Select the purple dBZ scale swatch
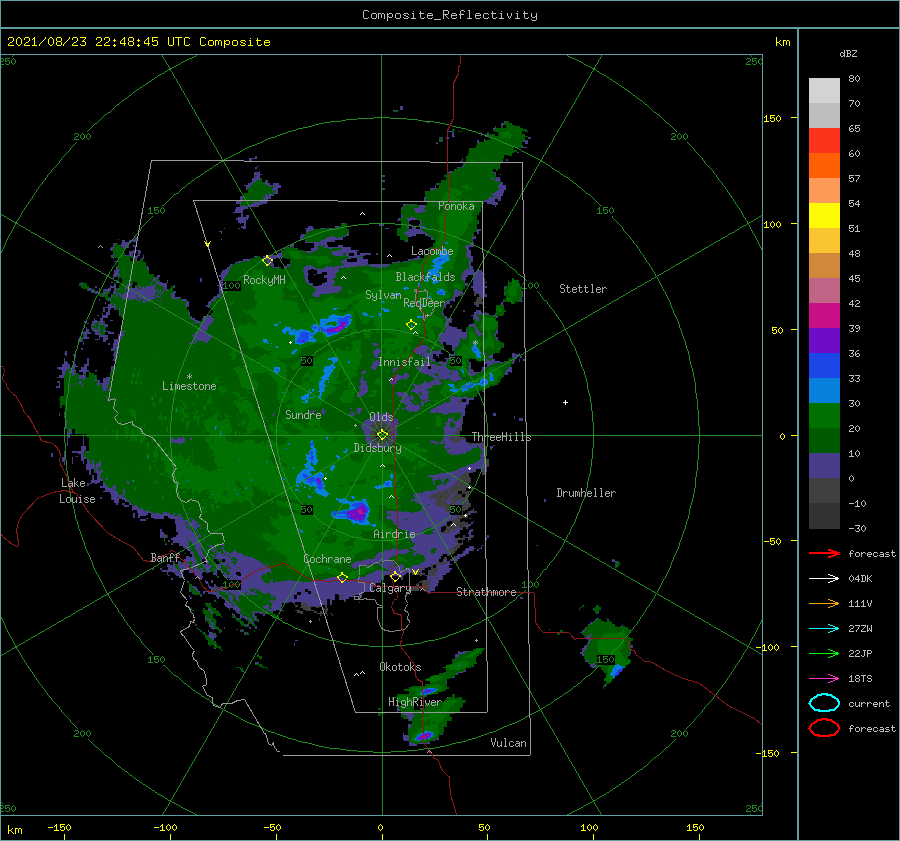Screen dimensions: 900x841 [x=824, y=340]
